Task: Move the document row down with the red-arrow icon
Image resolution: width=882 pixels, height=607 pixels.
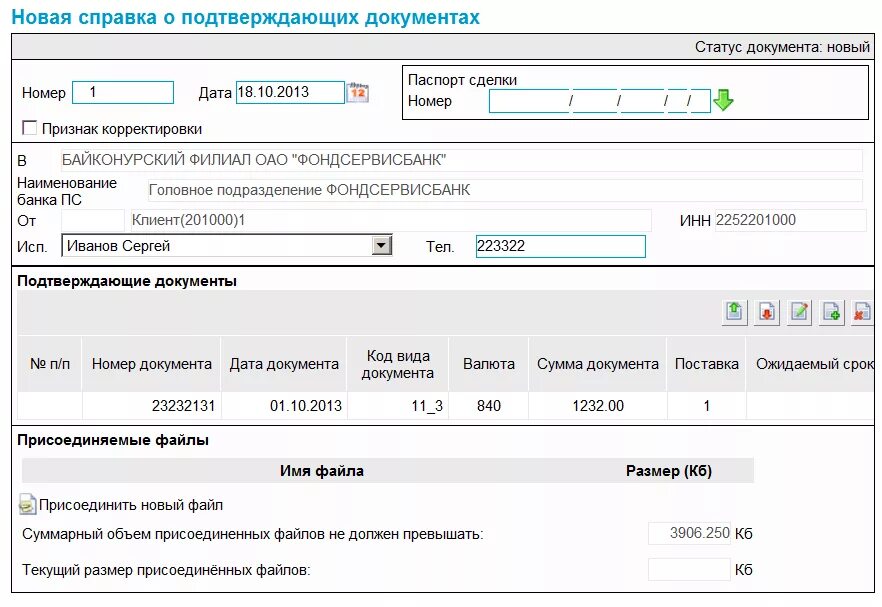Action: click(767, 312)
